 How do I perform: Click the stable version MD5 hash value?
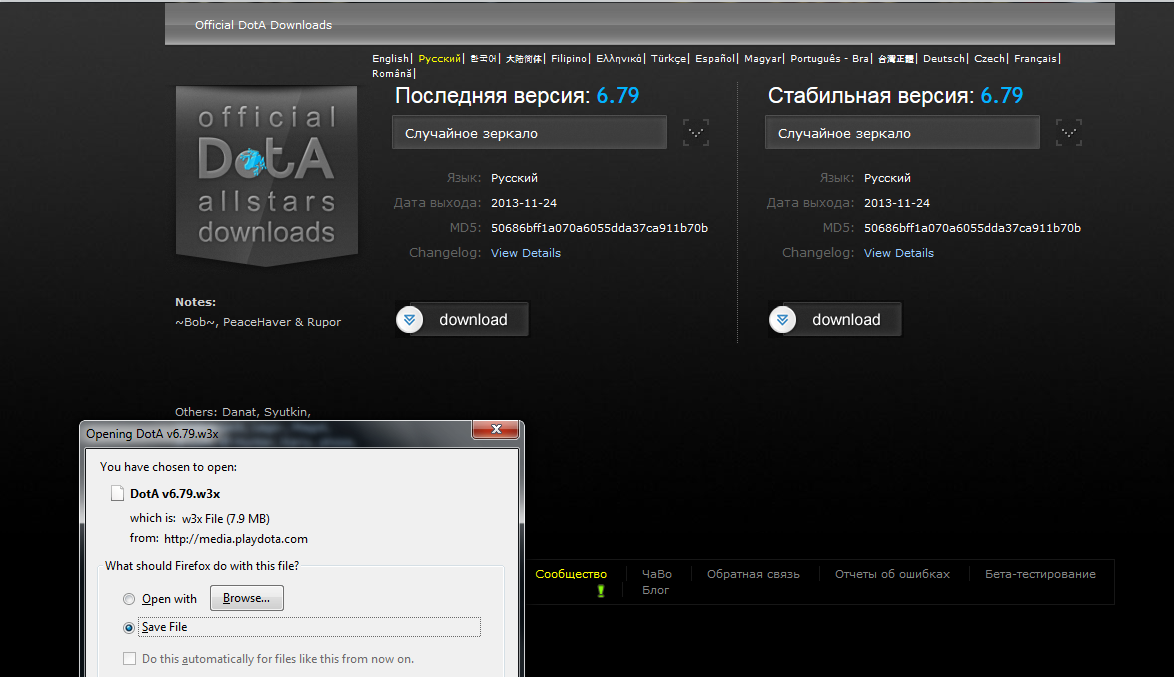pos(973,228)
